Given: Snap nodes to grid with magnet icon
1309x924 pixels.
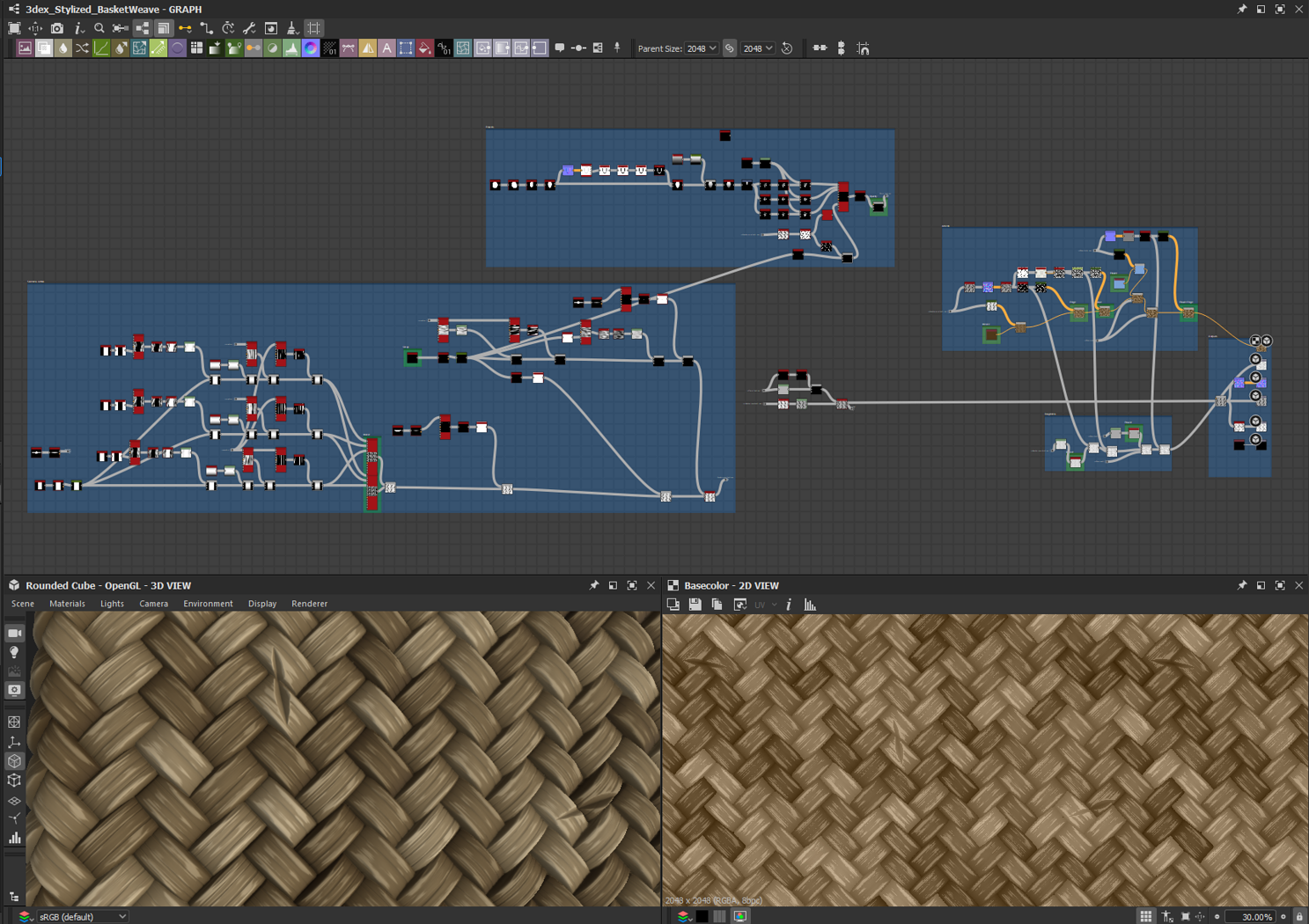Looking at the screenshot, I should tap(864, 48).
